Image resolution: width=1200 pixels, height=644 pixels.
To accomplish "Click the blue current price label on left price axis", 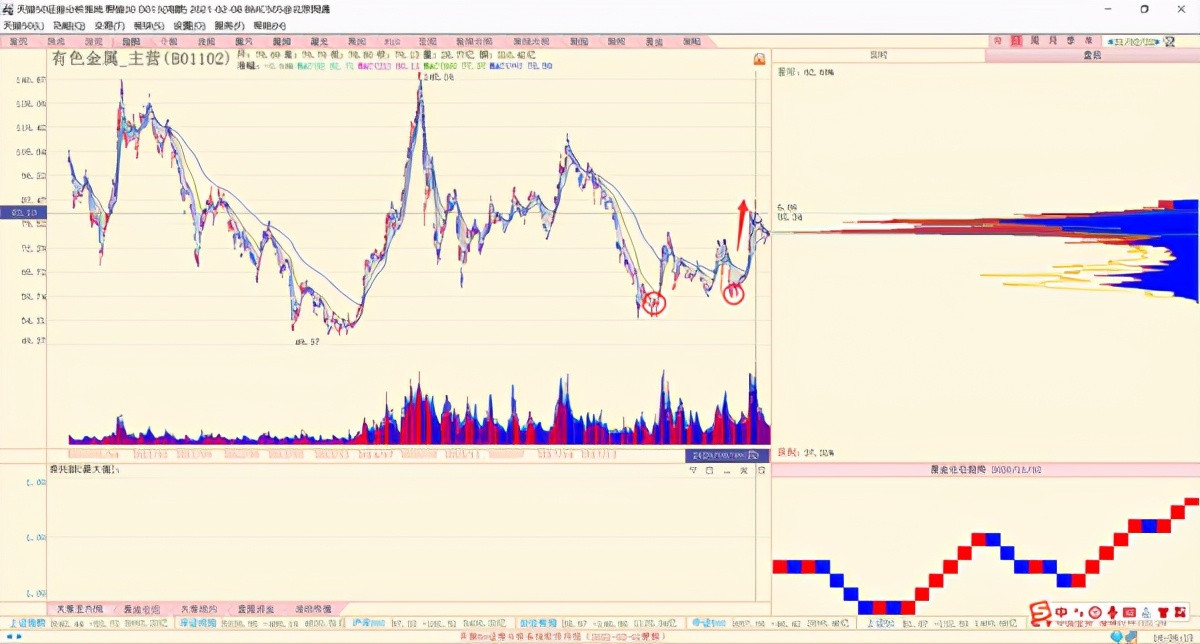I will click(x=23, y=213).
